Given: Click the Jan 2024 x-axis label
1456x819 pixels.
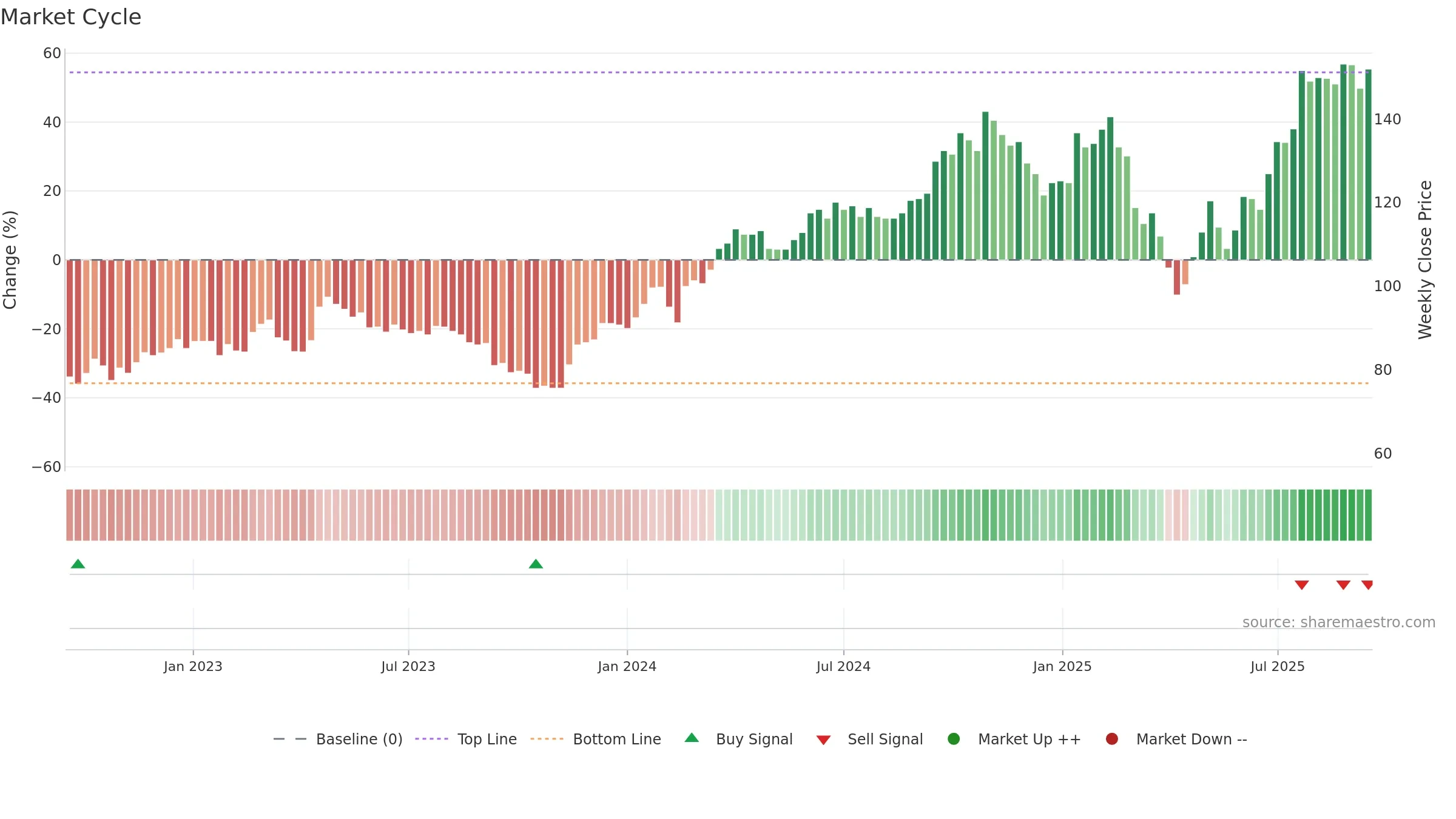Looking at the screenshot, I should click(x=627, y=667).
